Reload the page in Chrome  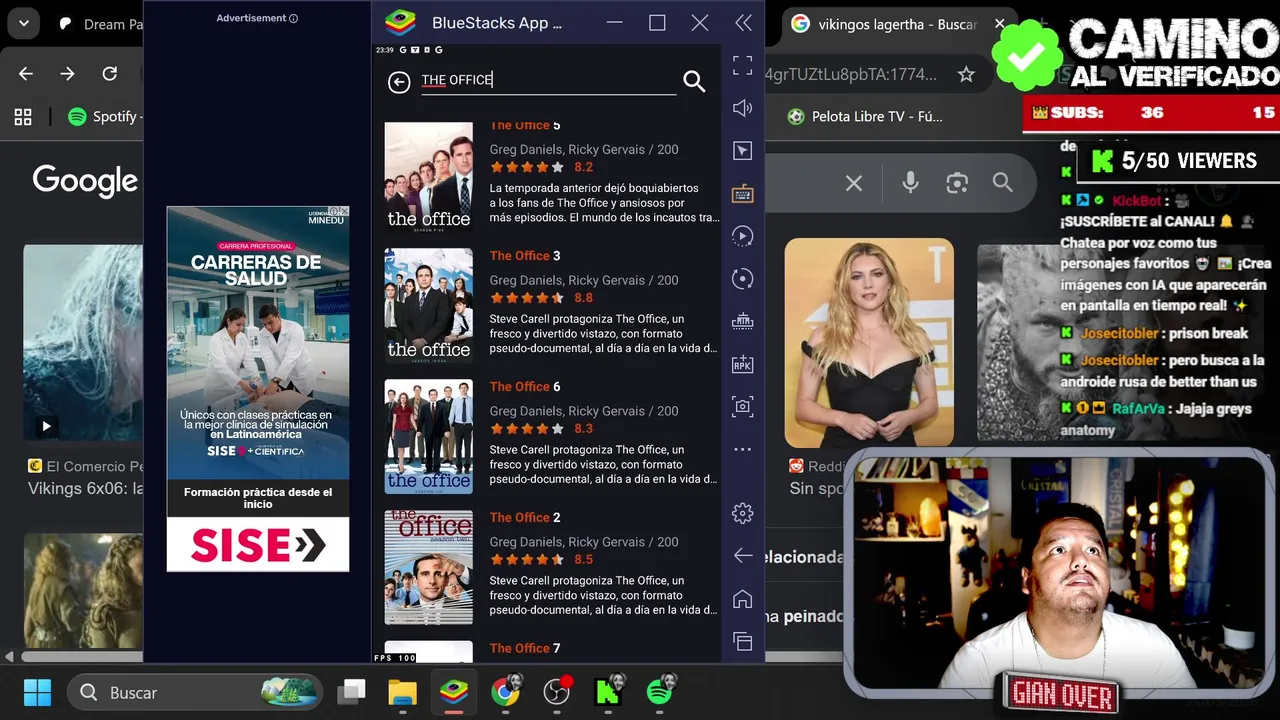(110, 74)
